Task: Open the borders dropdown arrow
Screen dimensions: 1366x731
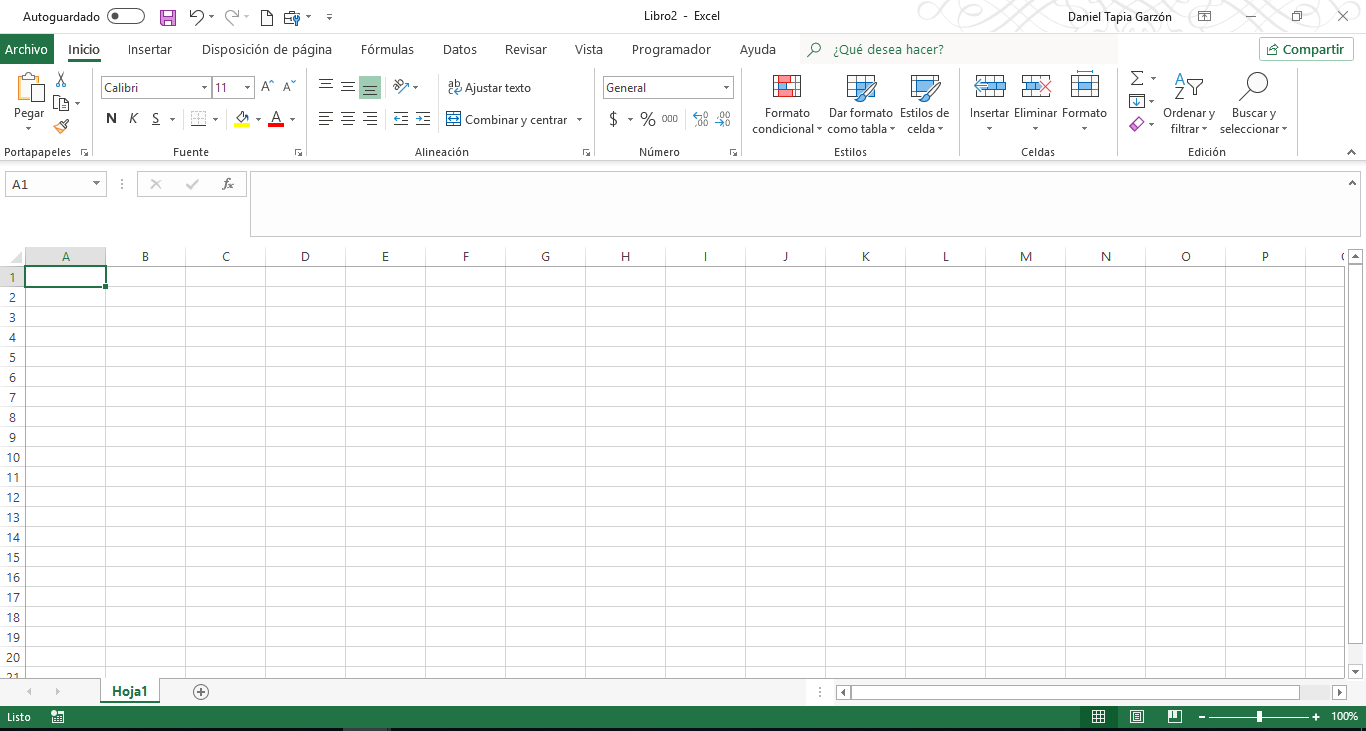Action: tap(215, 120)
